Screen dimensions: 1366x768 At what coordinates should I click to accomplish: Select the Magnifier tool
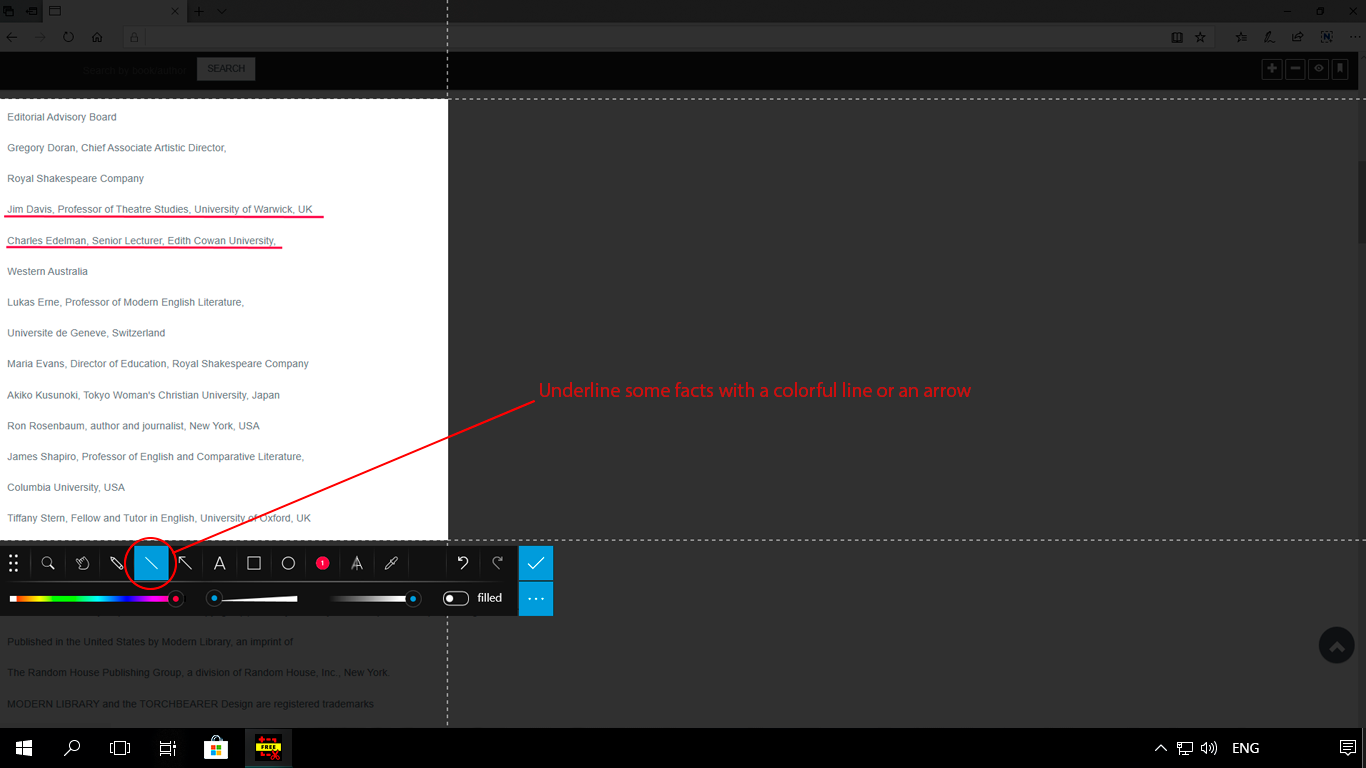[48, 563]
